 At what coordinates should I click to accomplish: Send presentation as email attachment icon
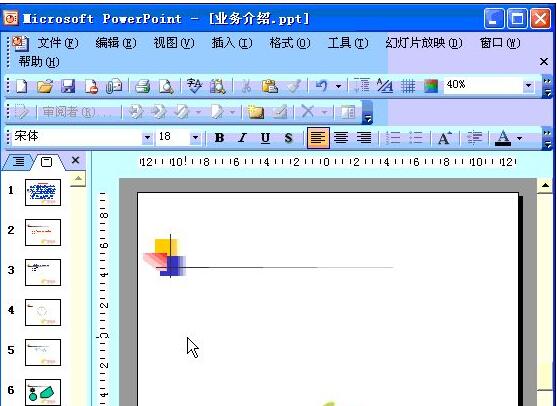114,86
